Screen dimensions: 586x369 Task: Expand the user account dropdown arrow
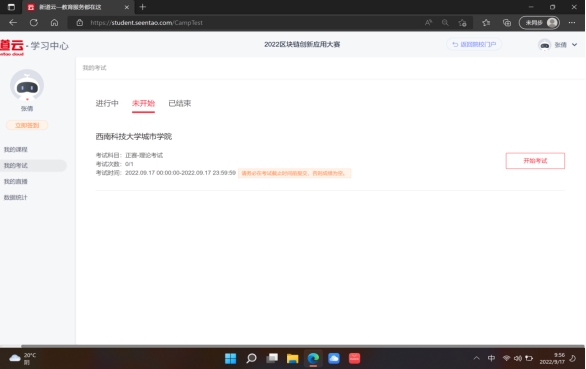(574, 44)
